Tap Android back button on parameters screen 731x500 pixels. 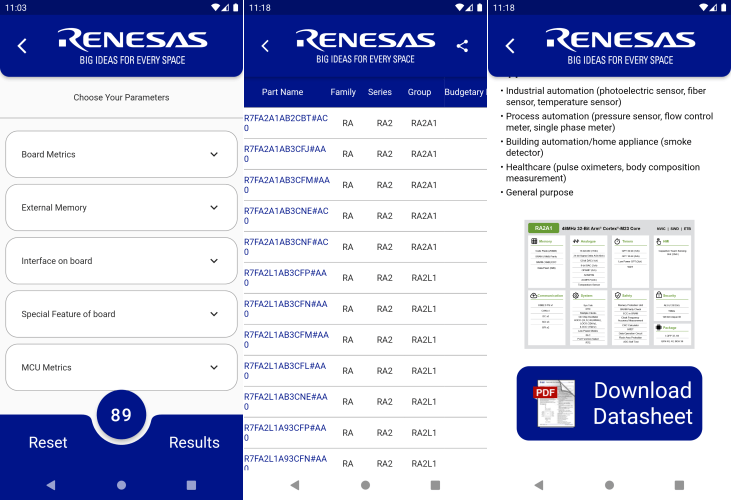point(51,485)
